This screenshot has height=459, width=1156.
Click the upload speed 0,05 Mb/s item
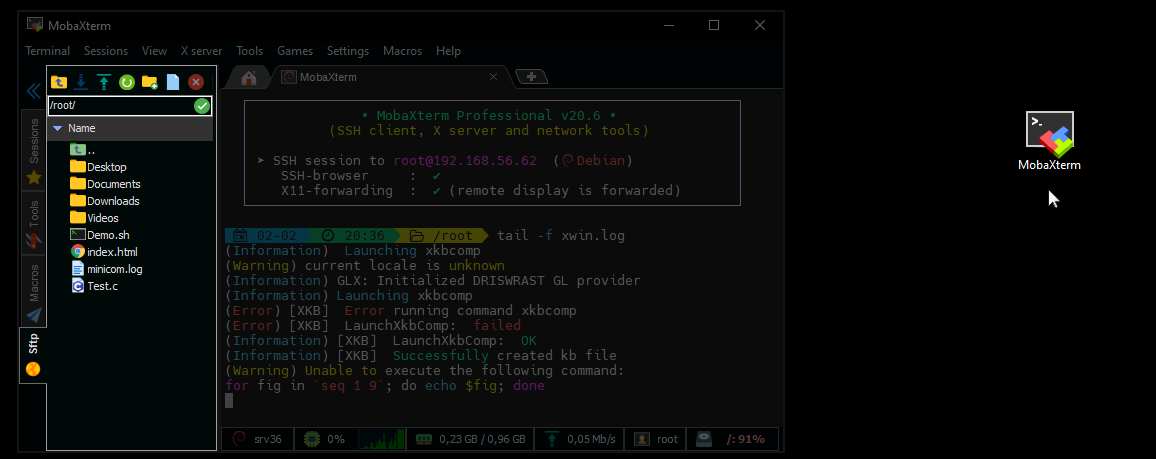579,439
